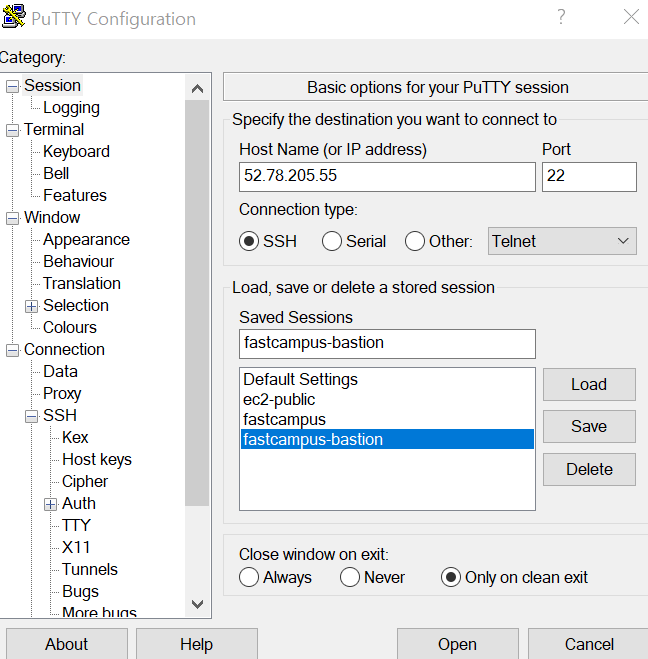Open the Features category
Viewport: 648px width, 659px height.
[75, 195]
